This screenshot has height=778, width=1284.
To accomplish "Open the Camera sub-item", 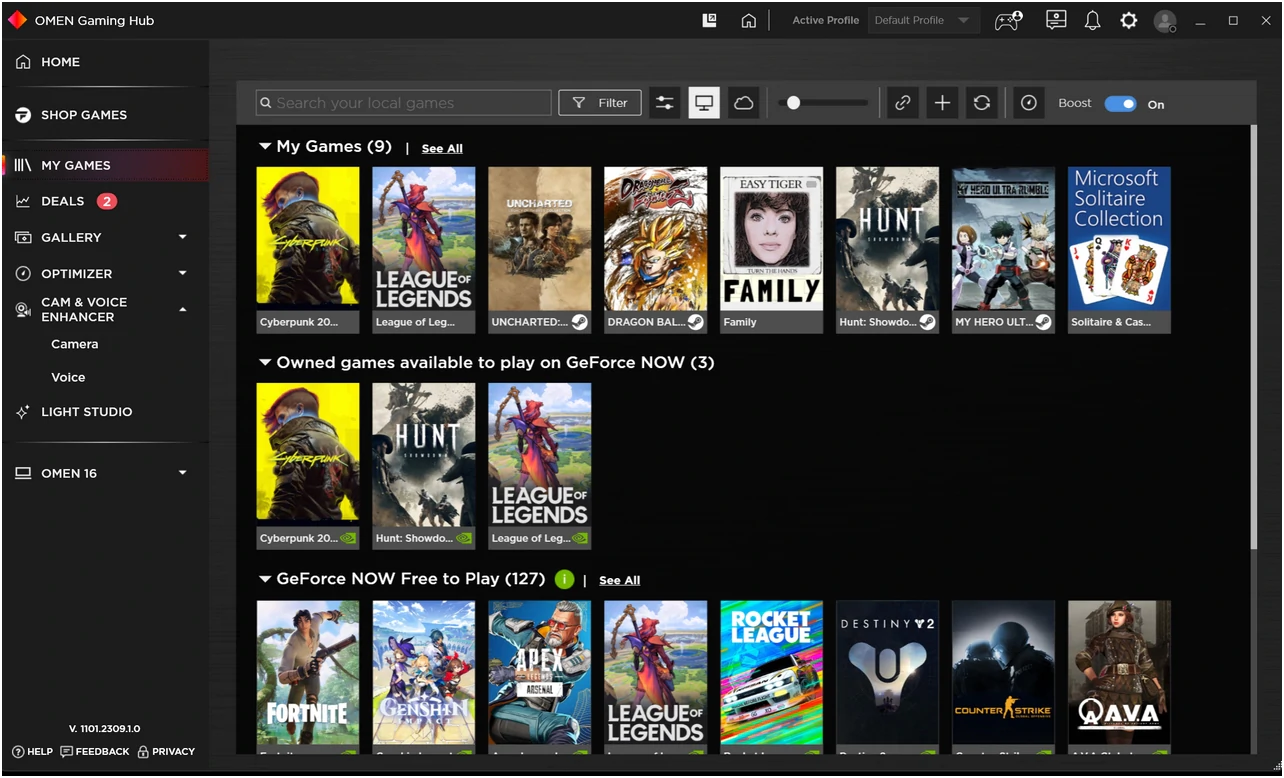I will tap(75, 344).
